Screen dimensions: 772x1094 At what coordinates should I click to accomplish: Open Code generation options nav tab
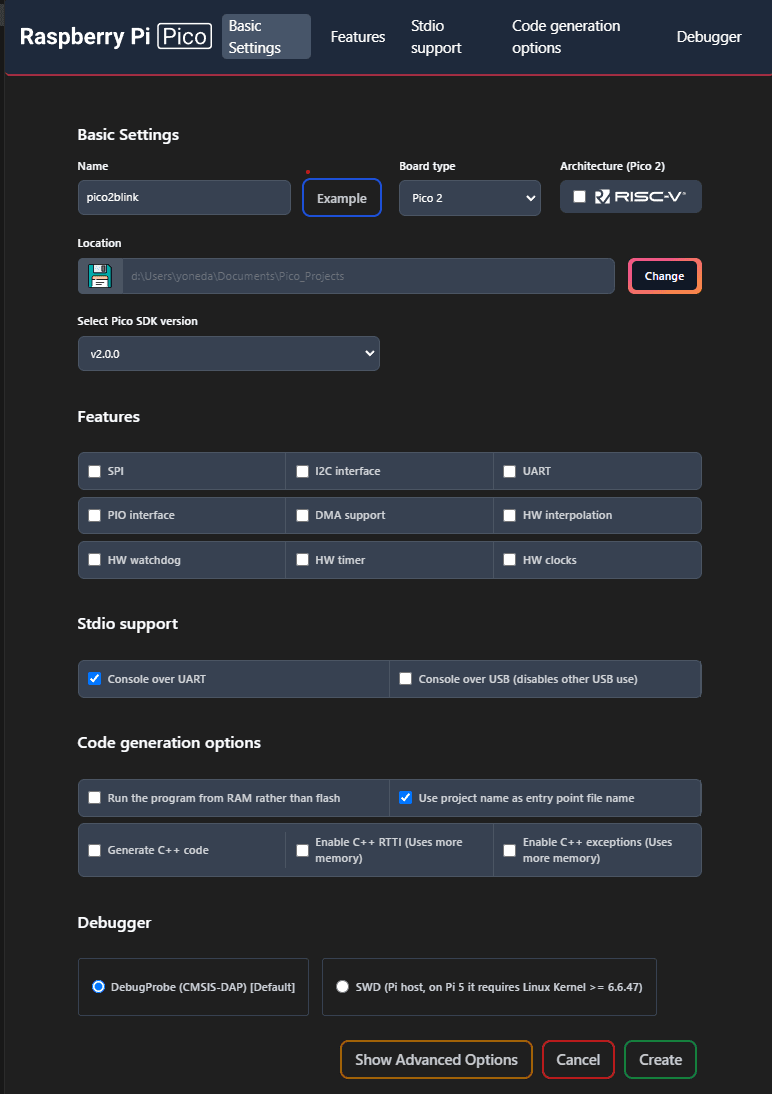566,36
